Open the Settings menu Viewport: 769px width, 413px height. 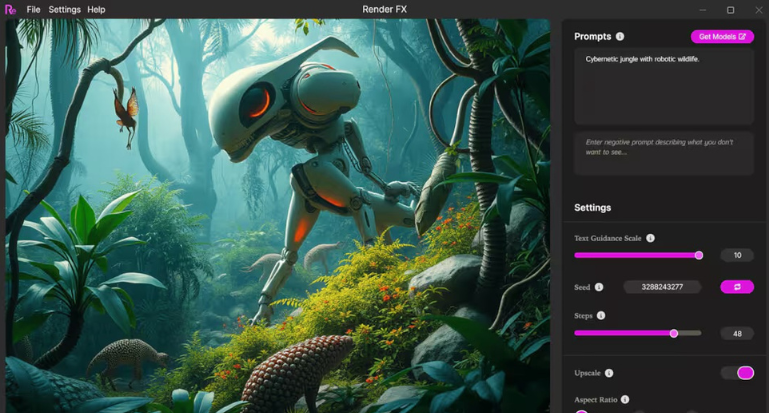(x=64, y=9)
